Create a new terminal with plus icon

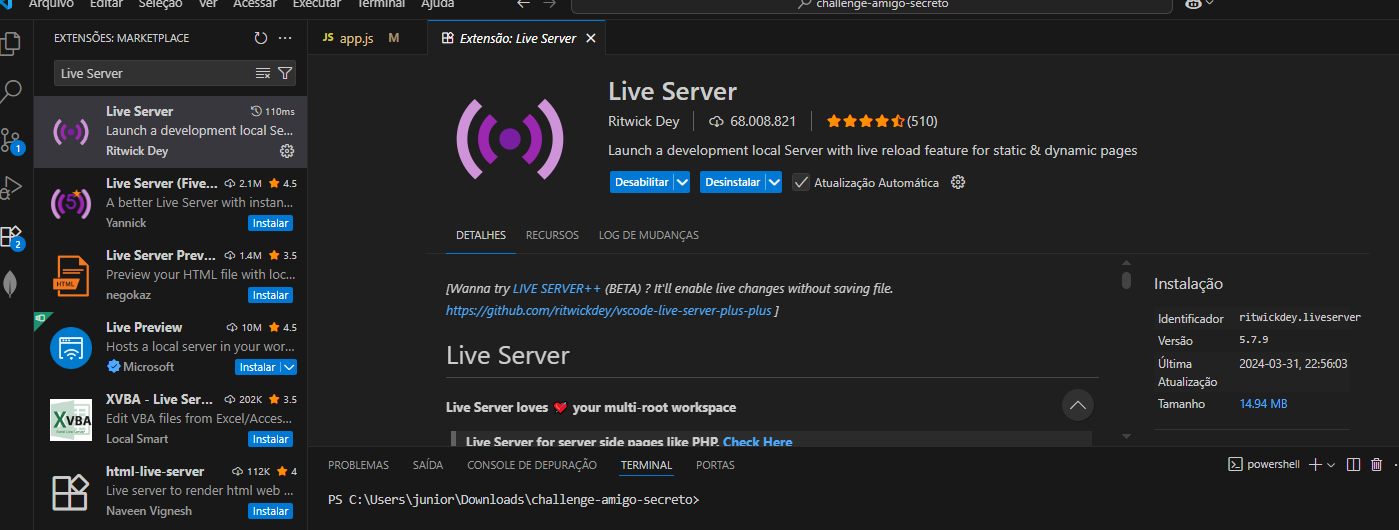[1316, 464]
